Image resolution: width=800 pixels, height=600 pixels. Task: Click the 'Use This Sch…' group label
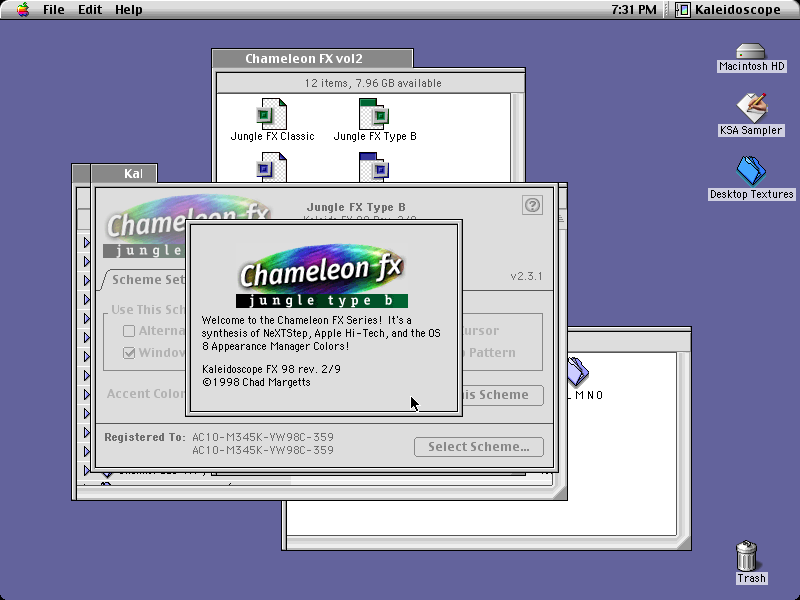coord(148,310)
